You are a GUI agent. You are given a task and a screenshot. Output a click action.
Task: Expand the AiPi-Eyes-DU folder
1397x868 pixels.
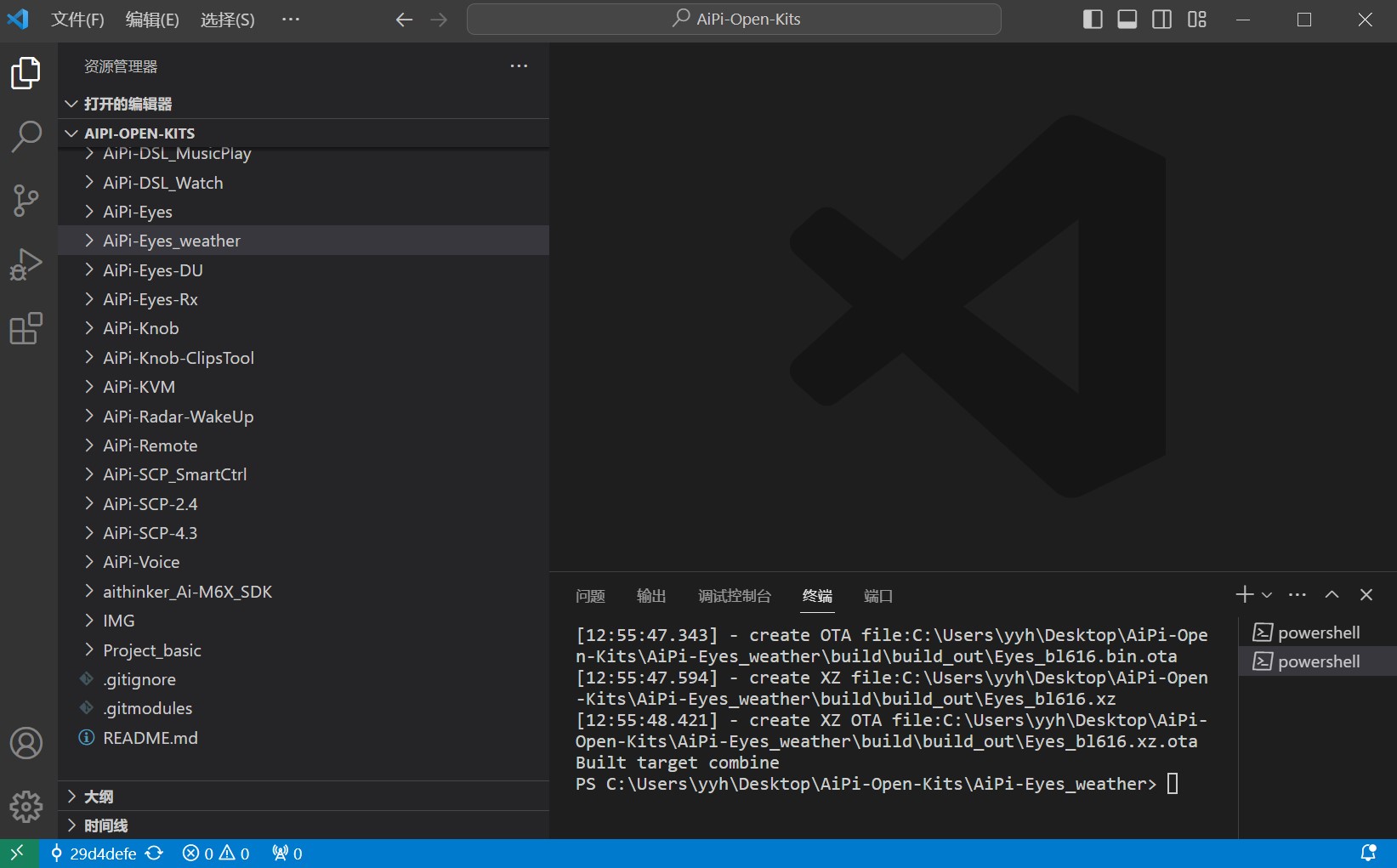[304, 270]
